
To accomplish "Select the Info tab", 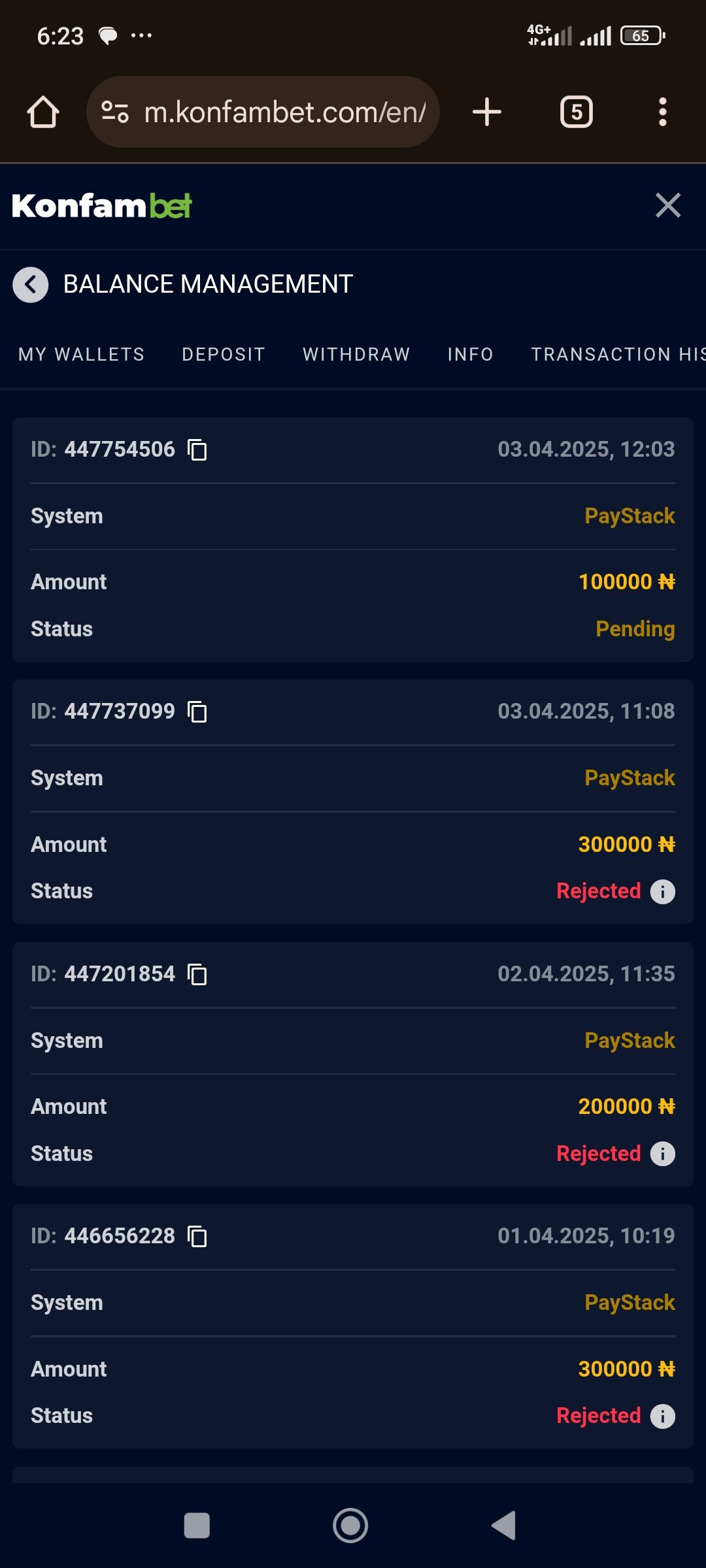I will click(x=470, y=355).
